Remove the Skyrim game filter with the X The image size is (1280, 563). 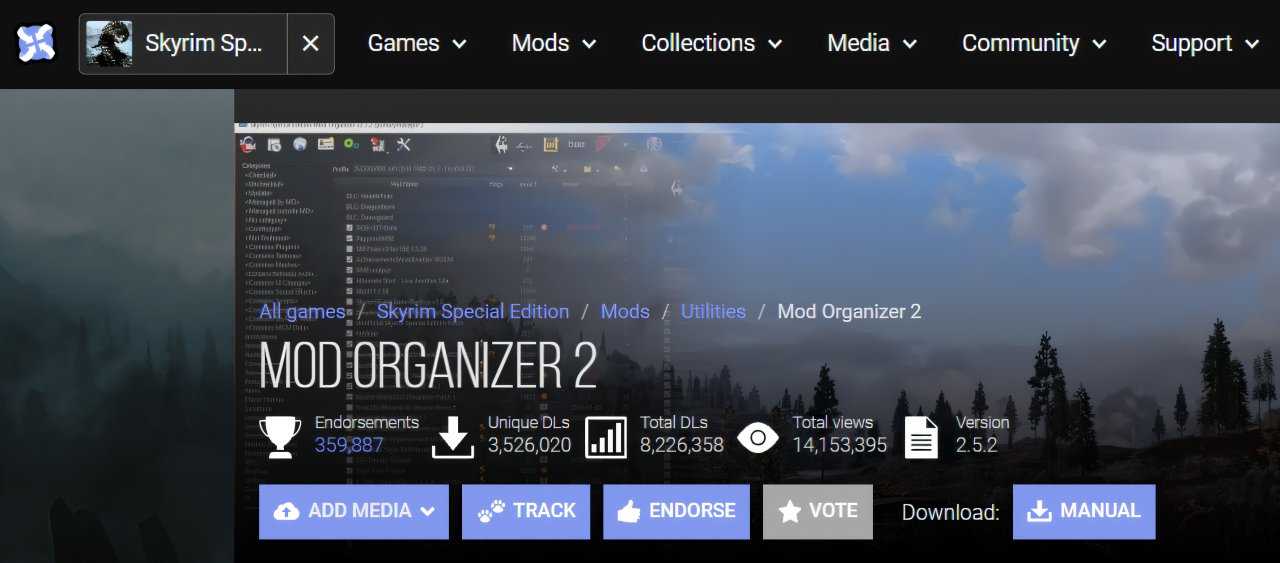point(311,43)
